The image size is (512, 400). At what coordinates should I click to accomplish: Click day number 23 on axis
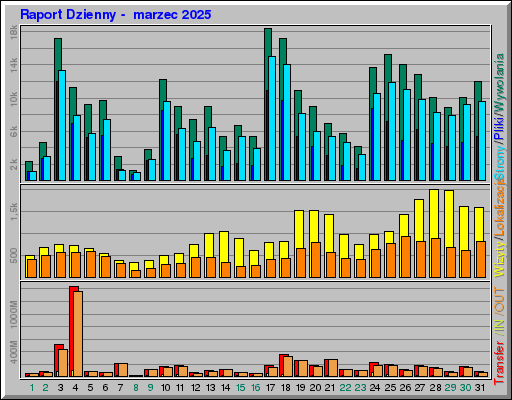[x=360, y=388]
